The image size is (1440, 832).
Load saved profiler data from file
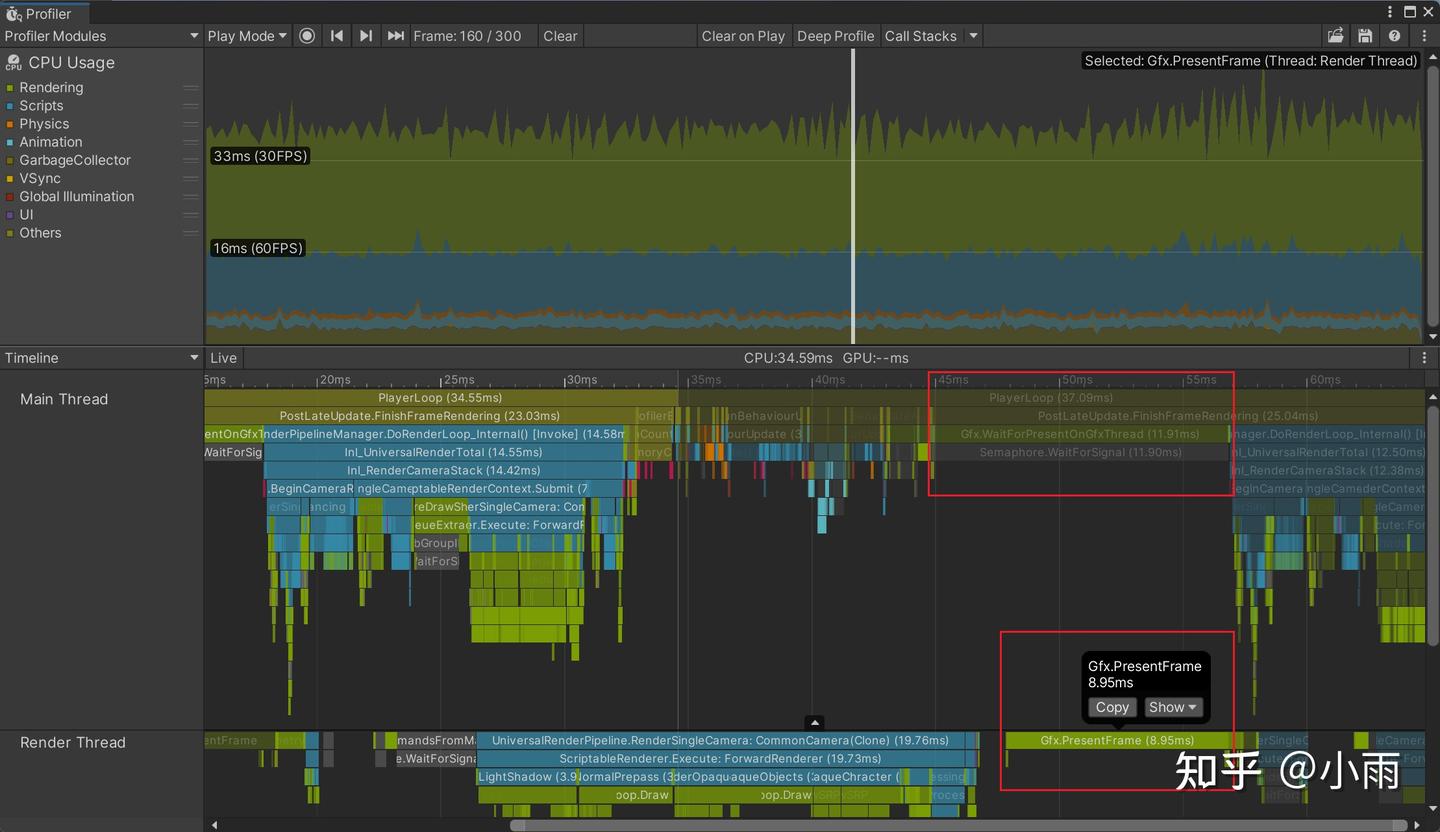pos(1336,36)
